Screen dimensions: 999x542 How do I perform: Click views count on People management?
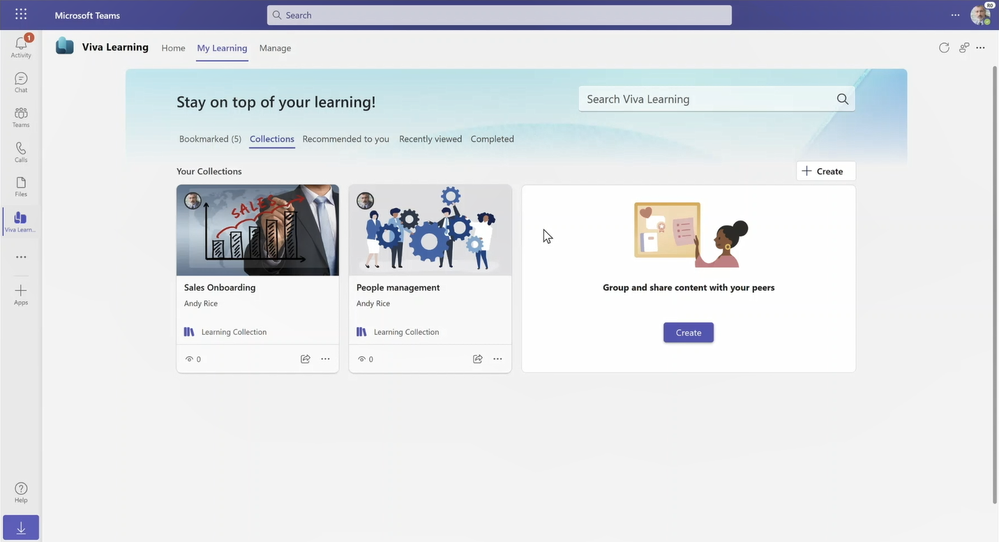366,359
